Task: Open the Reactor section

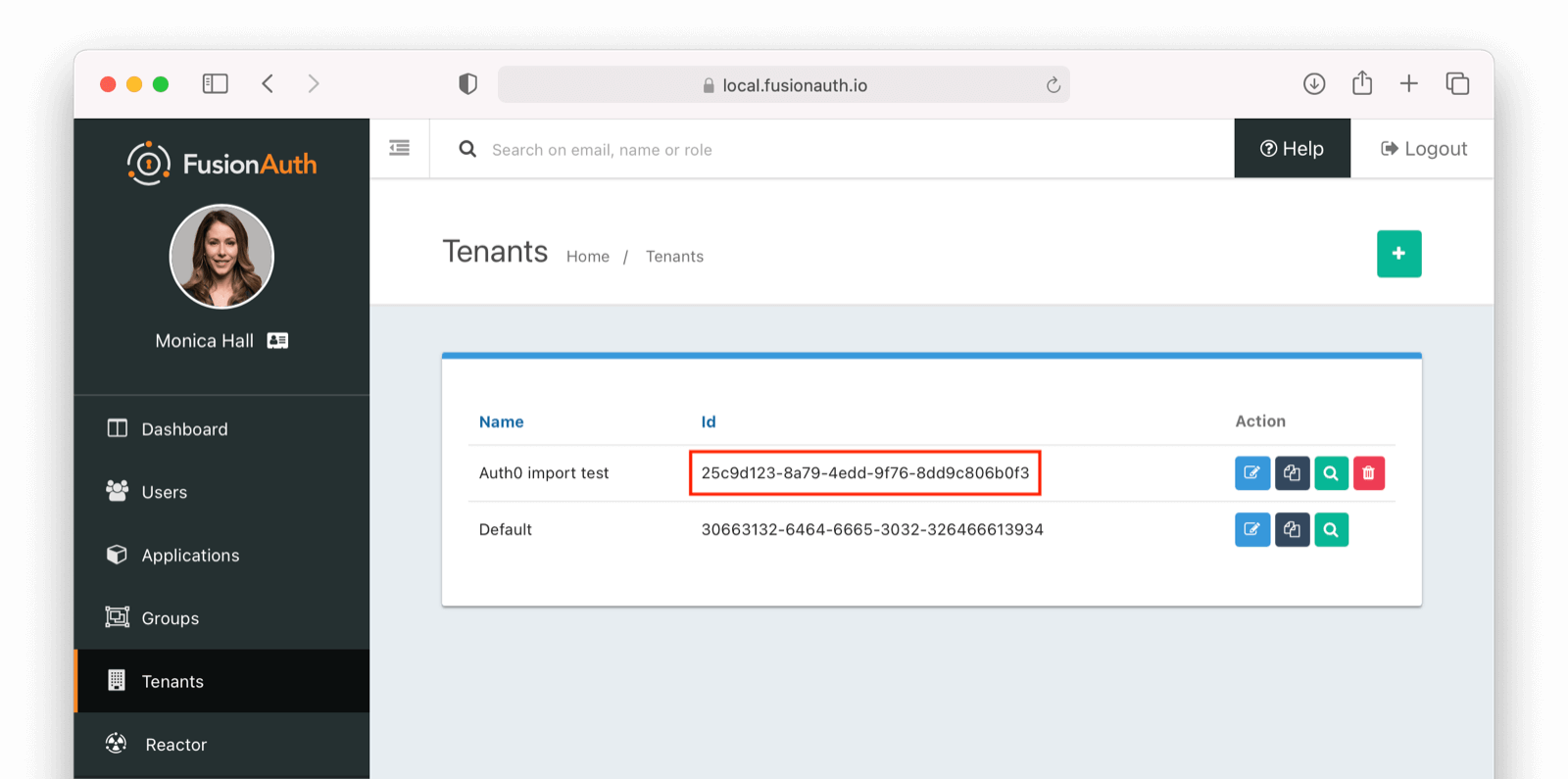Action: 221,744
